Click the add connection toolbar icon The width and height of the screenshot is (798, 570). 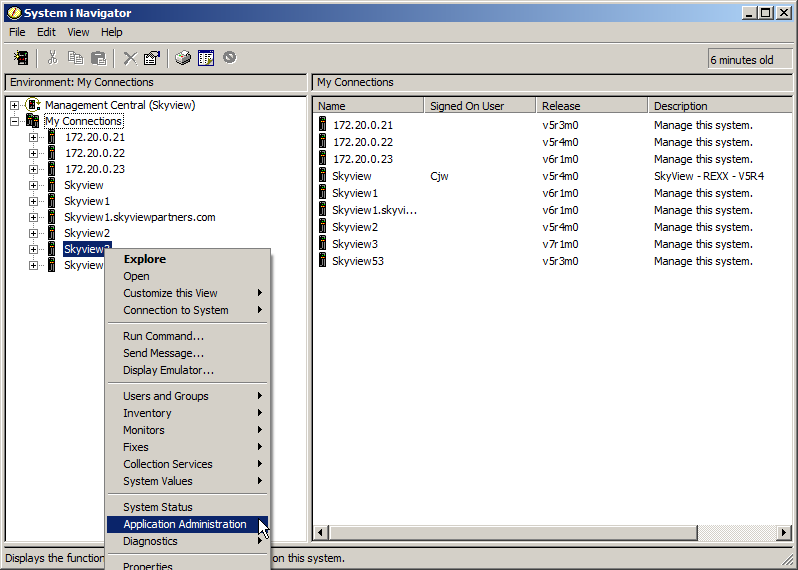[21, 58]
